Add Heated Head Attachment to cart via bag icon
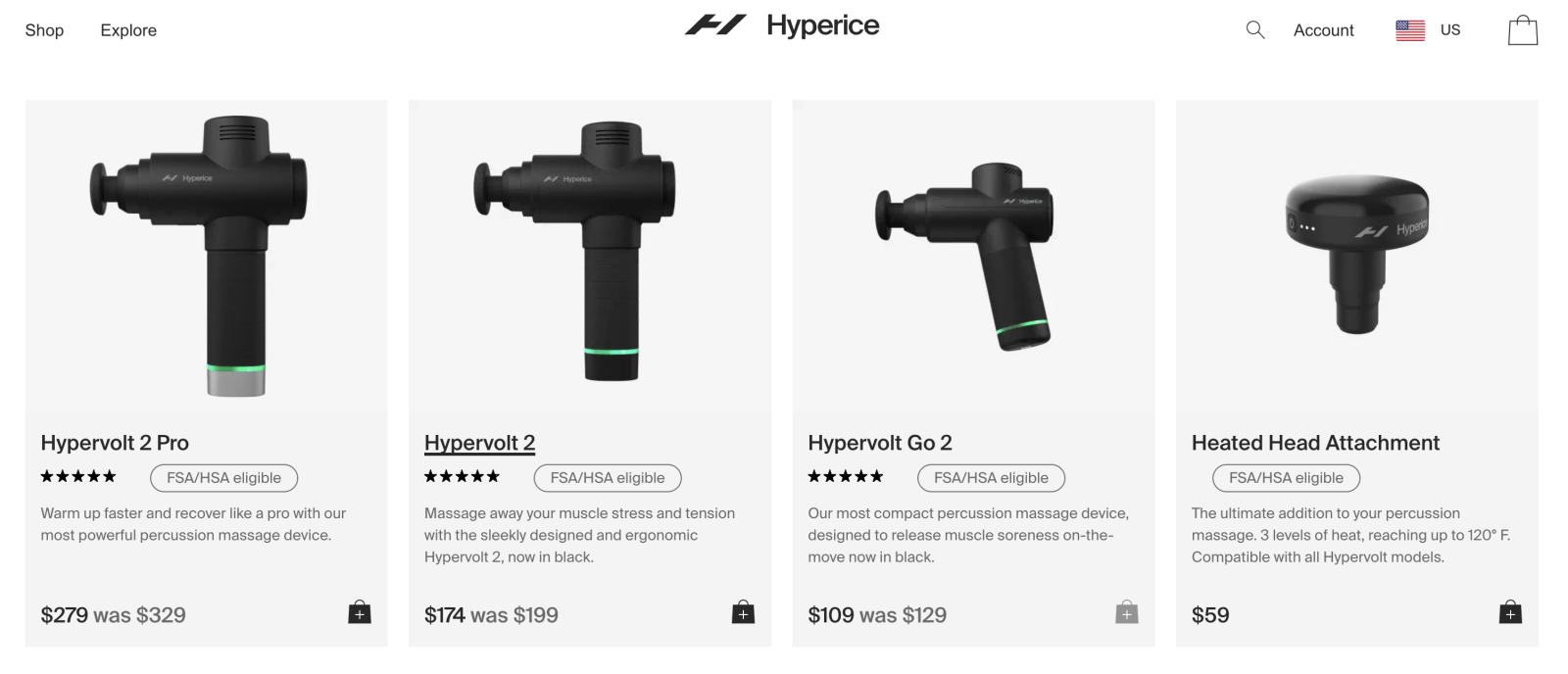1568x674 pixels. (1512, 612)
